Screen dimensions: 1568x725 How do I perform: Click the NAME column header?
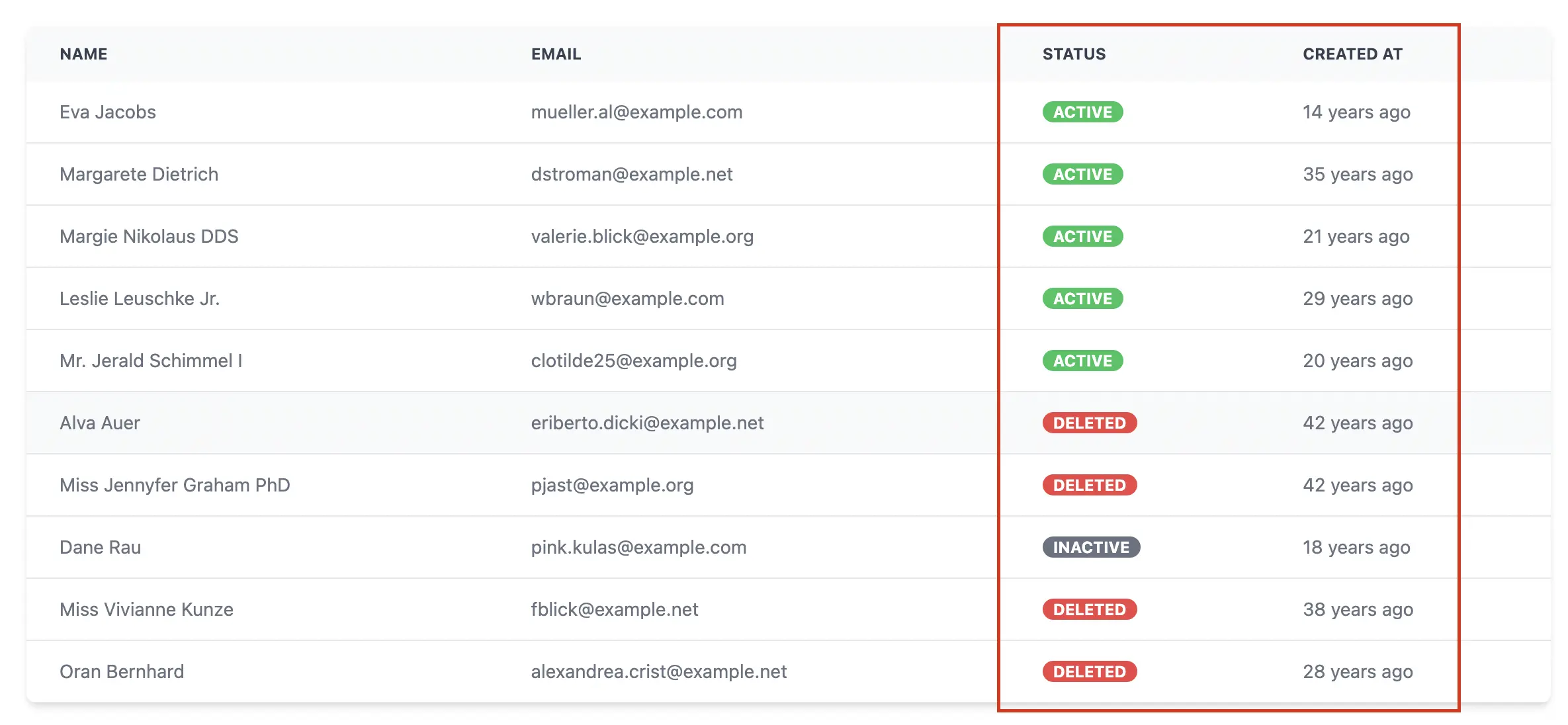coord(83,54)
